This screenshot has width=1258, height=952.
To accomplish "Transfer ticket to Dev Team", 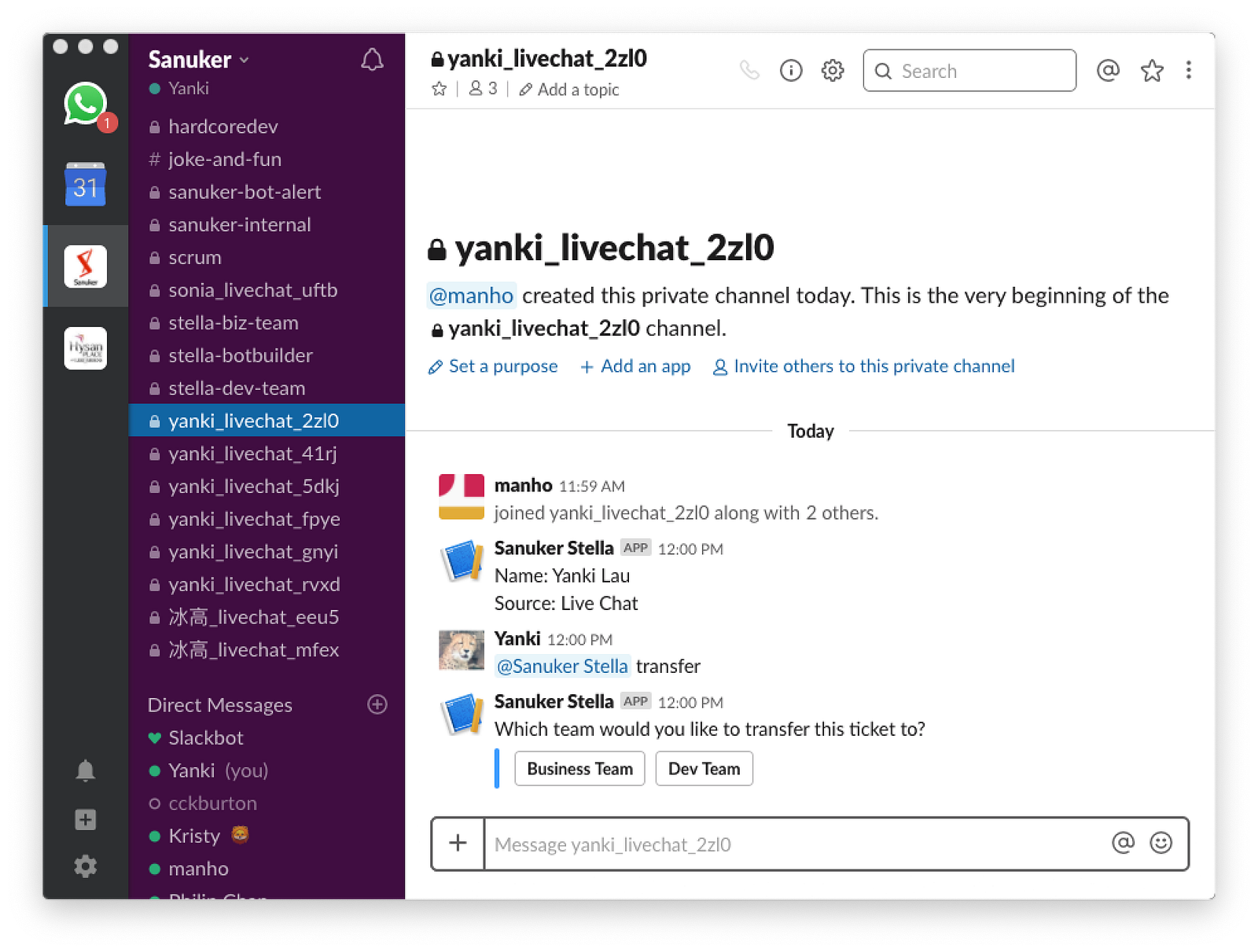I will click(x=704, y=769).
